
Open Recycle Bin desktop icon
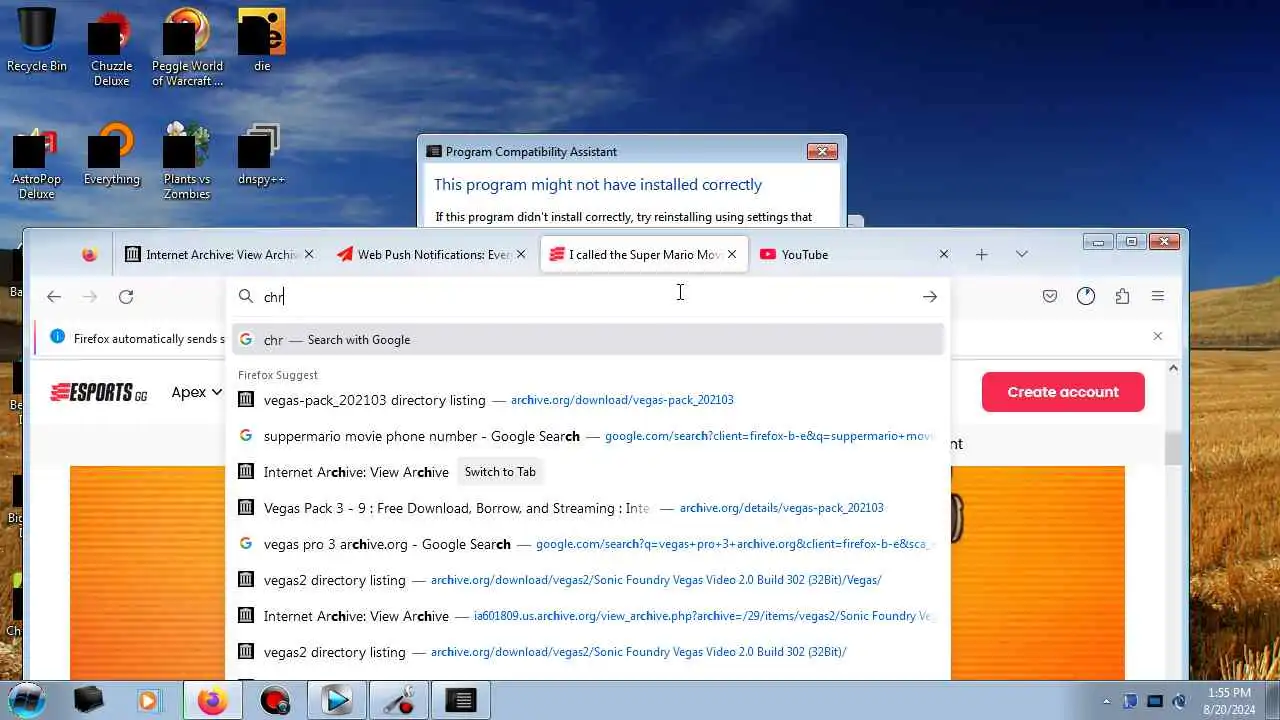(37, 40)
